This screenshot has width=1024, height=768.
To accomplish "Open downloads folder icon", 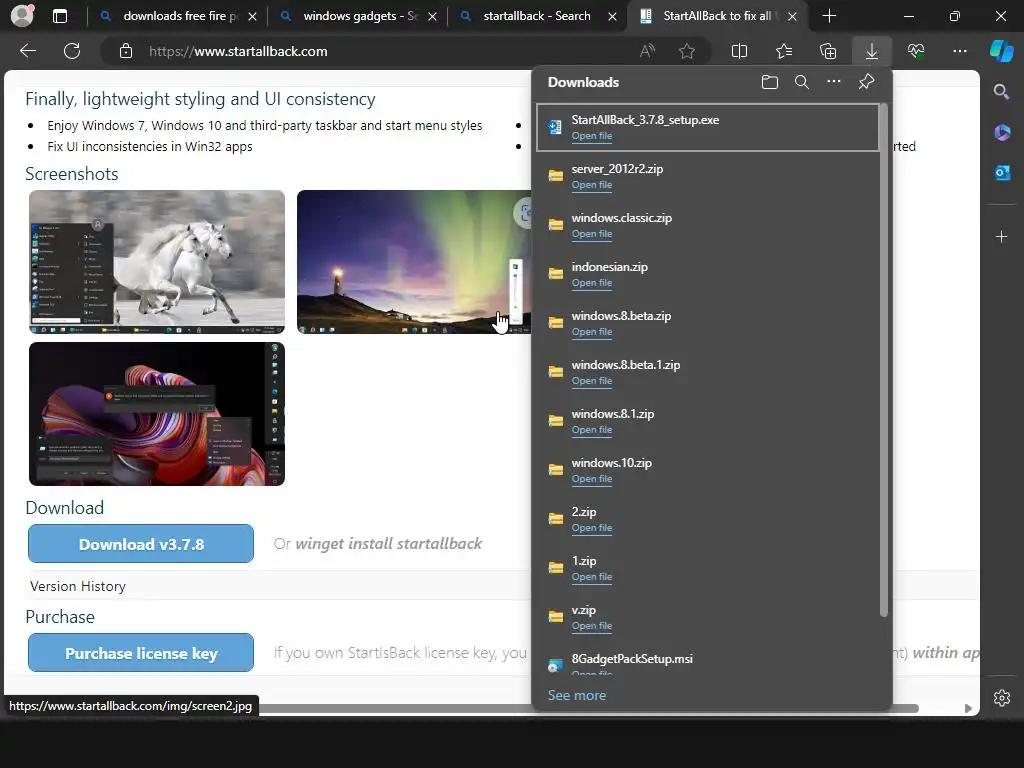I will click(x=770, y=82).
